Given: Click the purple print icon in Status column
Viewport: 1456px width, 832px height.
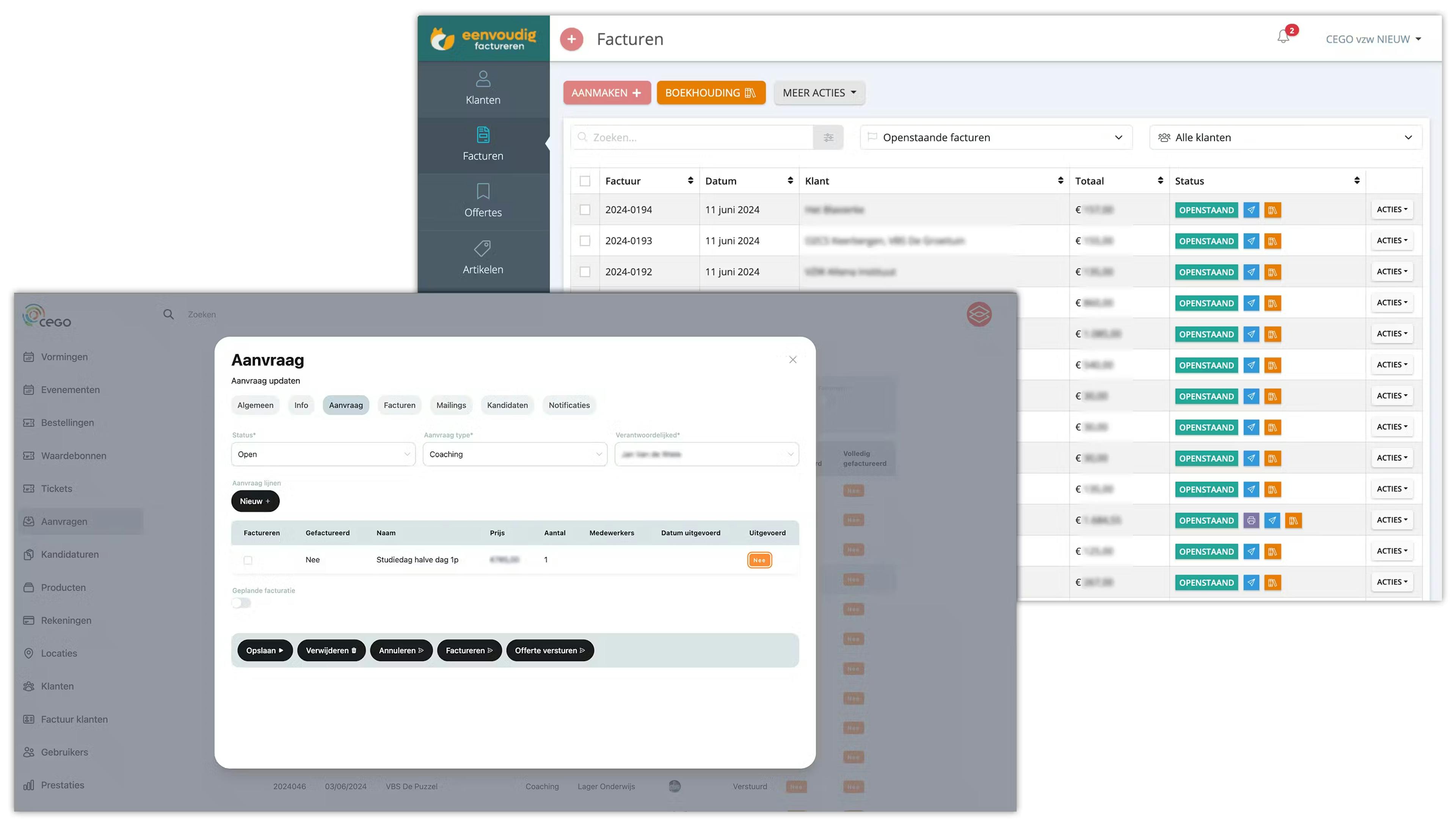Looking at the screenshot, I should (x=1251, y=520).
